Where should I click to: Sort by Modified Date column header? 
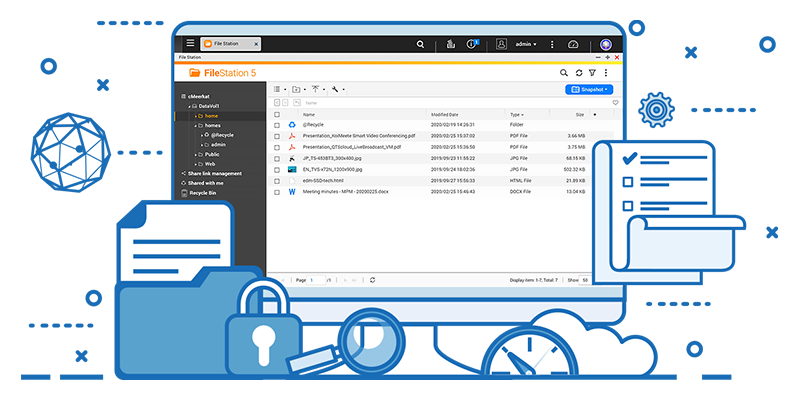445,114
